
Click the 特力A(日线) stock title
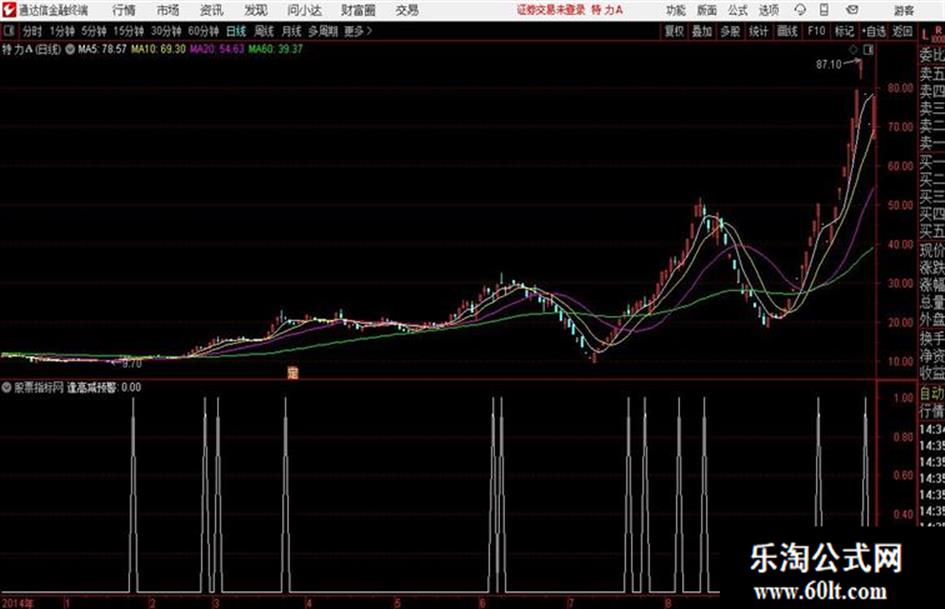31,49
